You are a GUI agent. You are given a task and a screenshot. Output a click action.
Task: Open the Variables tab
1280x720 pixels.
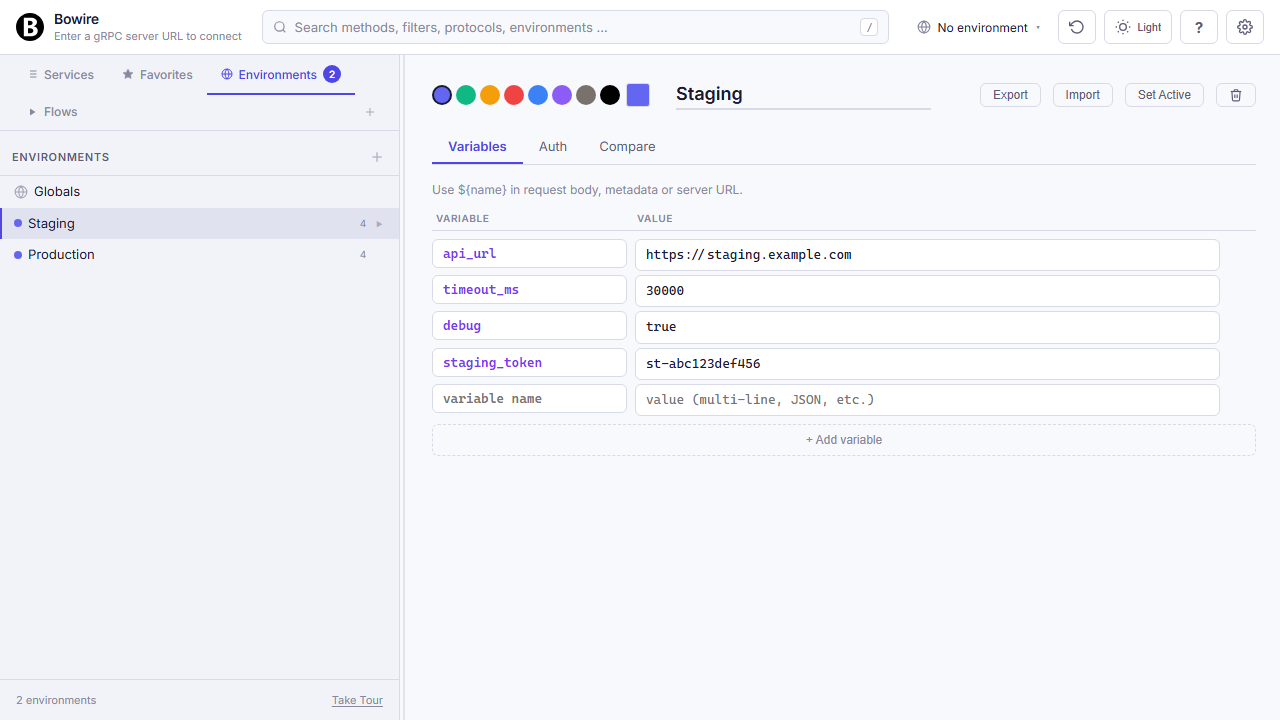(x=477, y=147)
